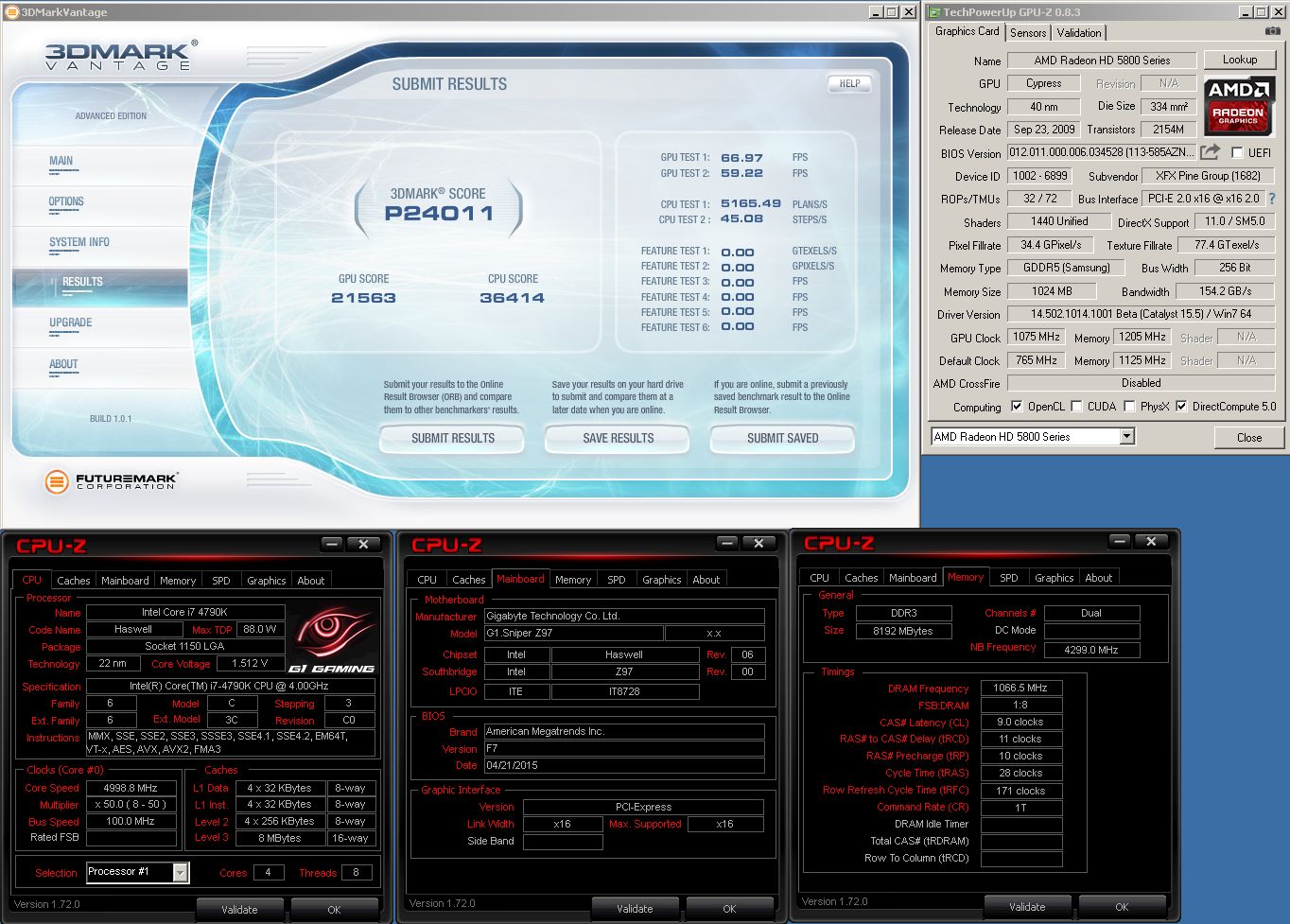The width and height of the screenshot is (1290, 924).
Task: Select MAIN in the 3DMark sidebar
Action: coord(61,162)
